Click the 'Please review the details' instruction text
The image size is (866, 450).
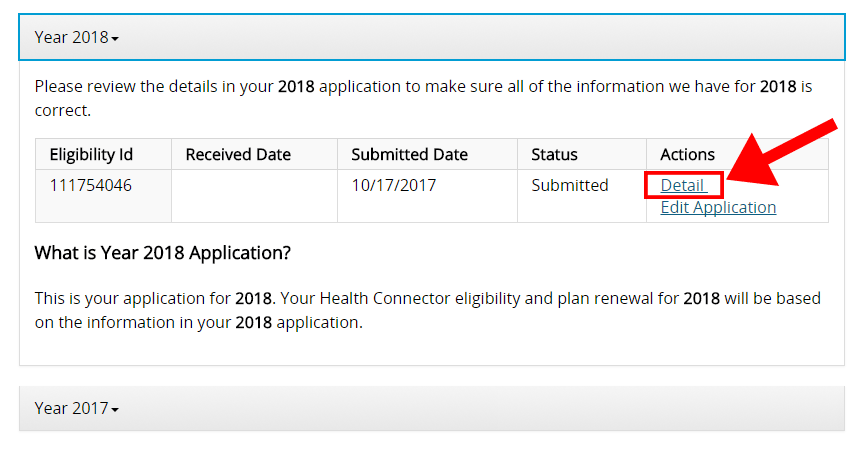tap(423, 98)
